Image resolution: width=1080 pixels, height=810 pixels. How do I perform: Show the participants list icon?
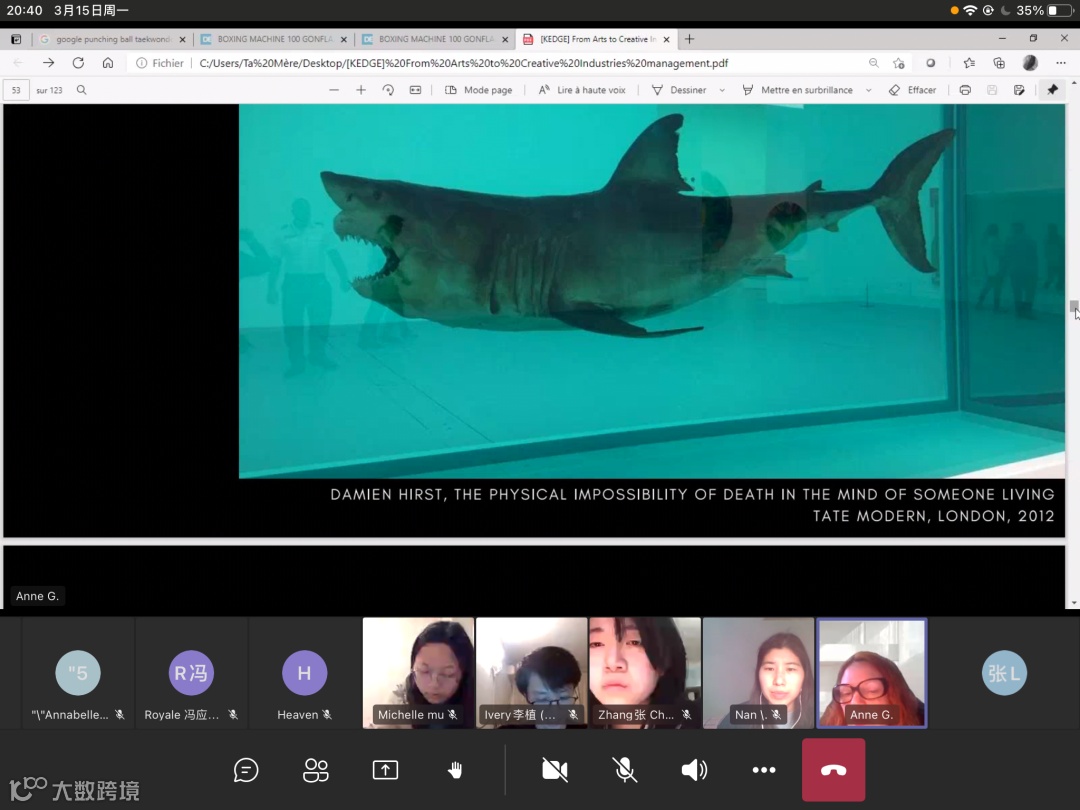[x=315, y=770]
